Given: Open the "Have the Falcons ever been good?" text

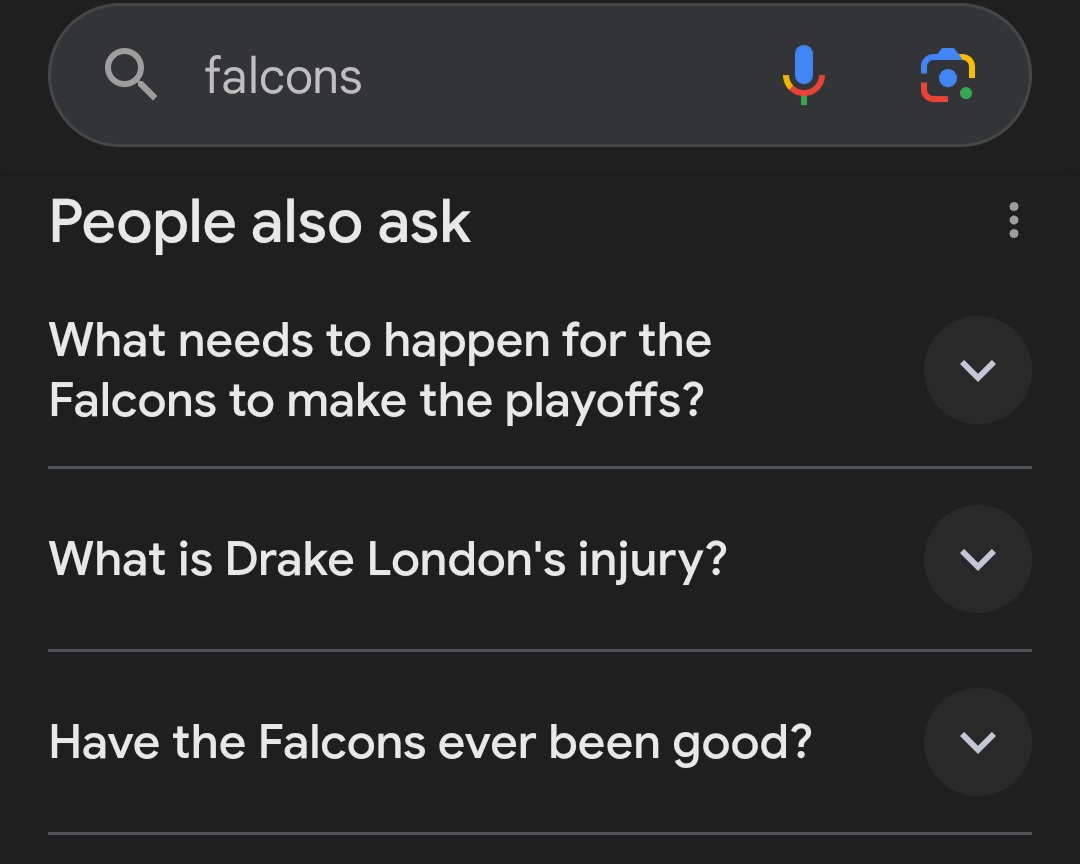Looking at the screenshot, I should click(430, 743).
